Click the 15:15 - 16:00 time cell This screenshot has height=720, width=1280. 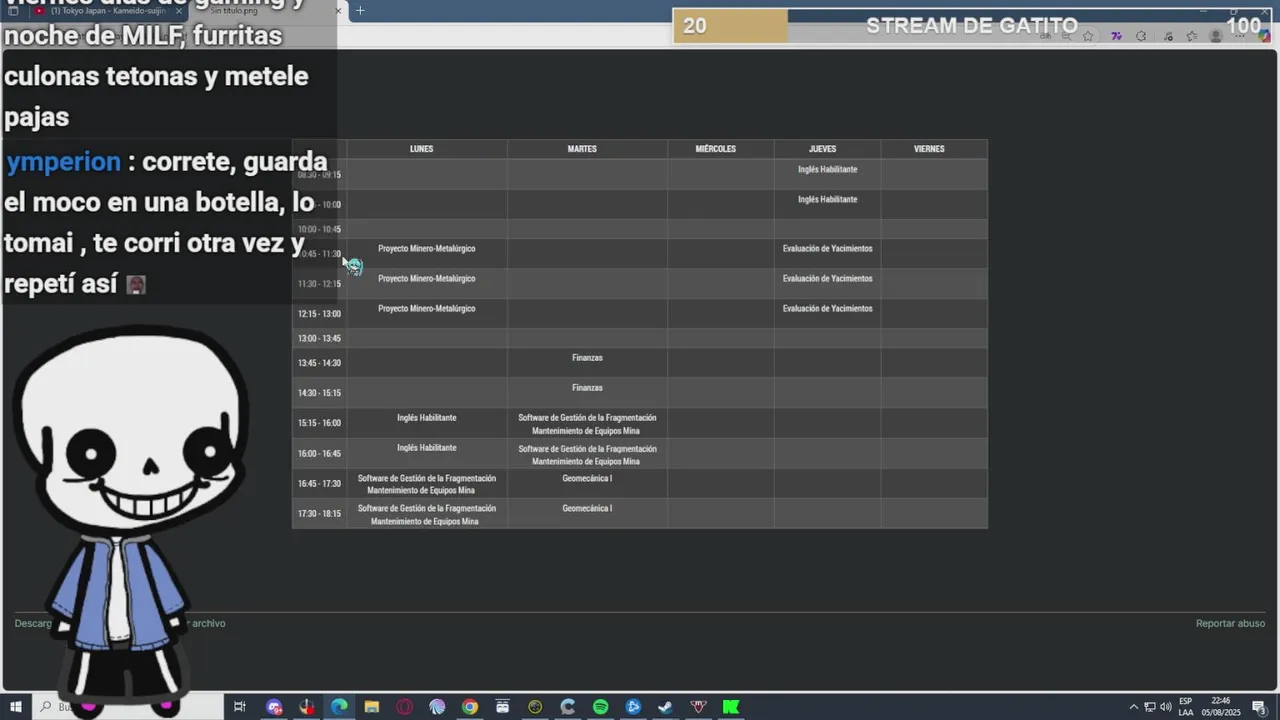point(319,423)
